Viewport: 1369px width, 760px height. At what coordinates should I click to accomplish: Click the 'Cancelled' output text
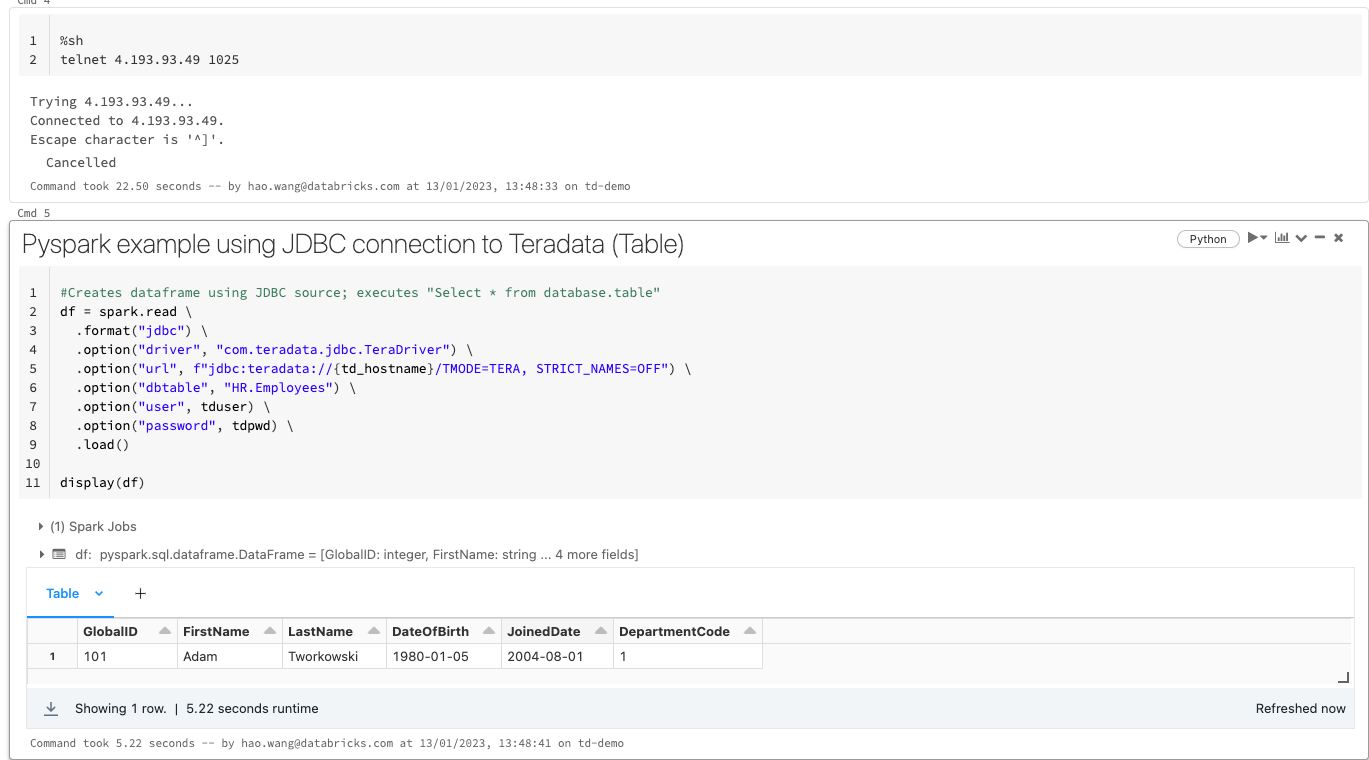coord(81,162)
